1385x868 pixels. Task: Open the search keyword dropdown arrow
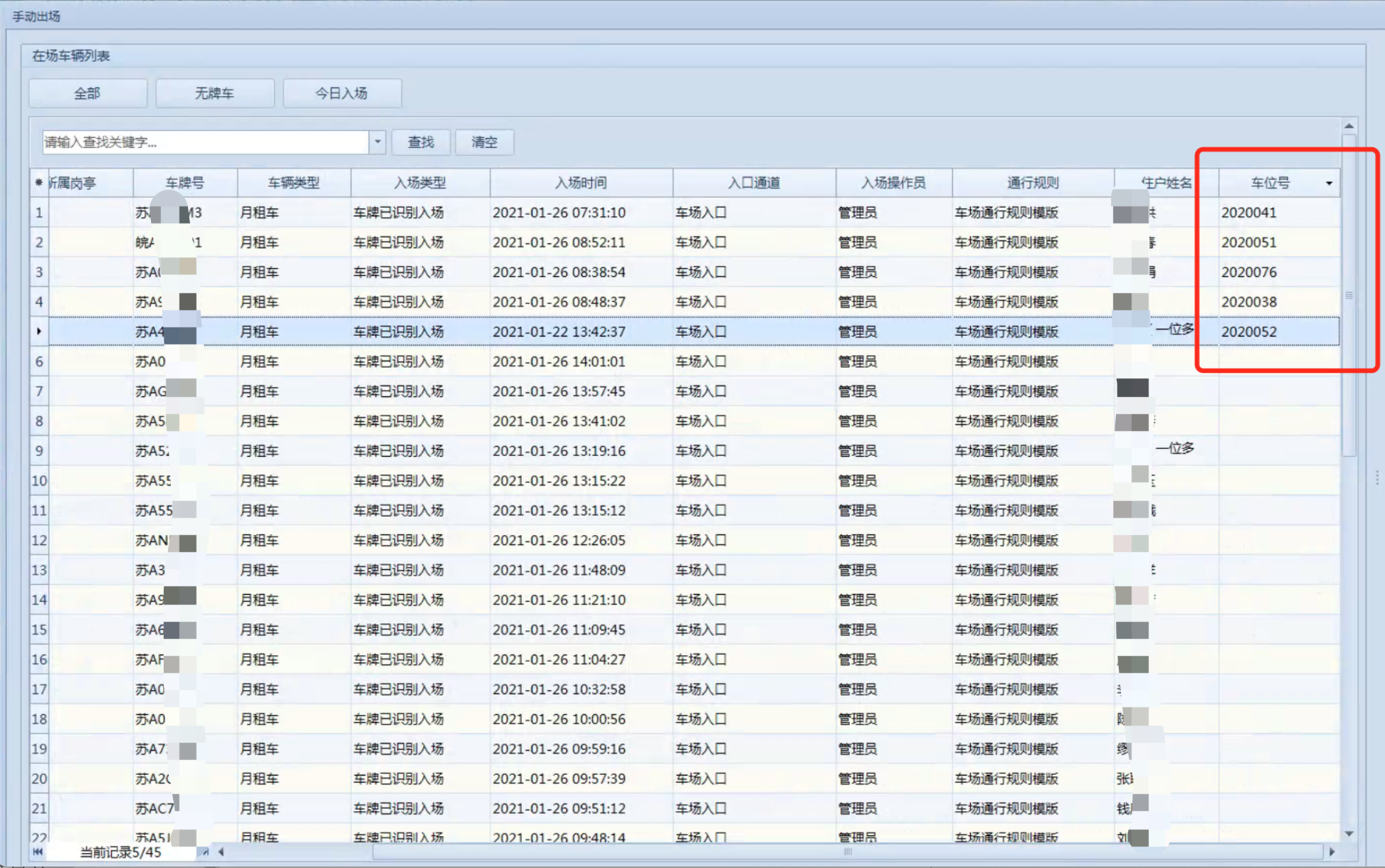click(378, 142)
